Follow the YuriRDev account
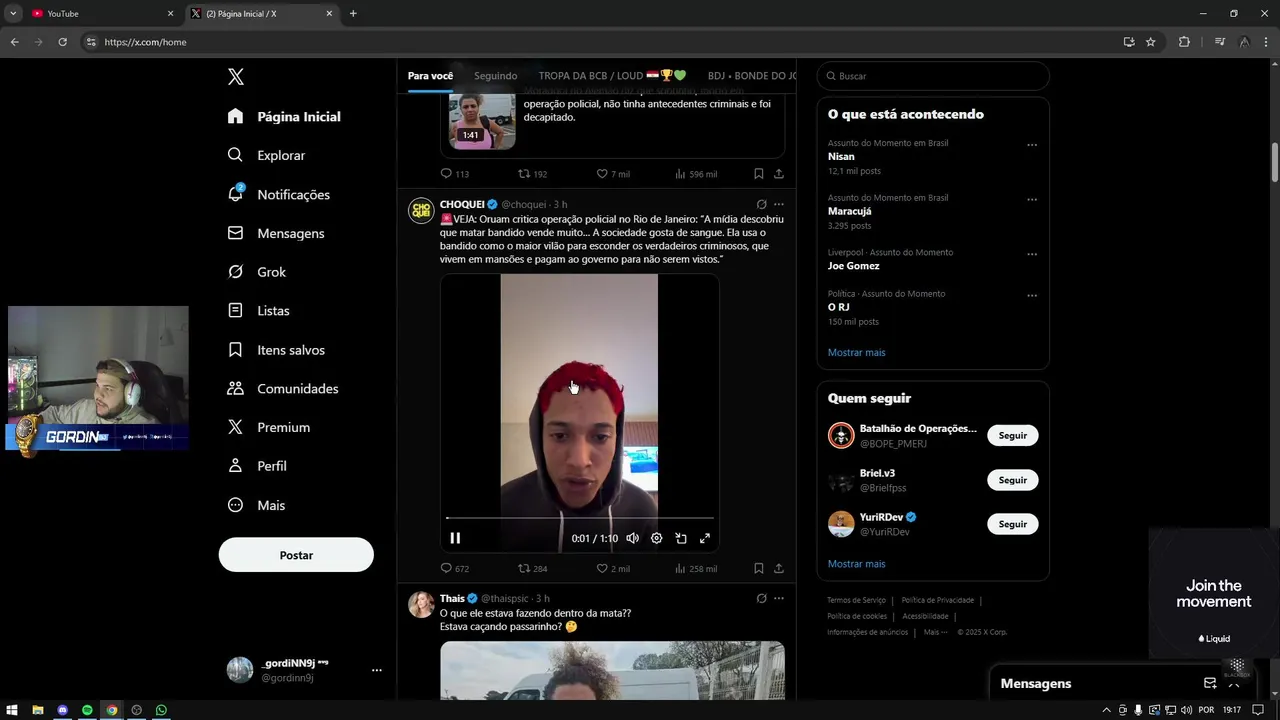Image resolution: width=1280 pixels, height=720 pixels. [1013, 524]
